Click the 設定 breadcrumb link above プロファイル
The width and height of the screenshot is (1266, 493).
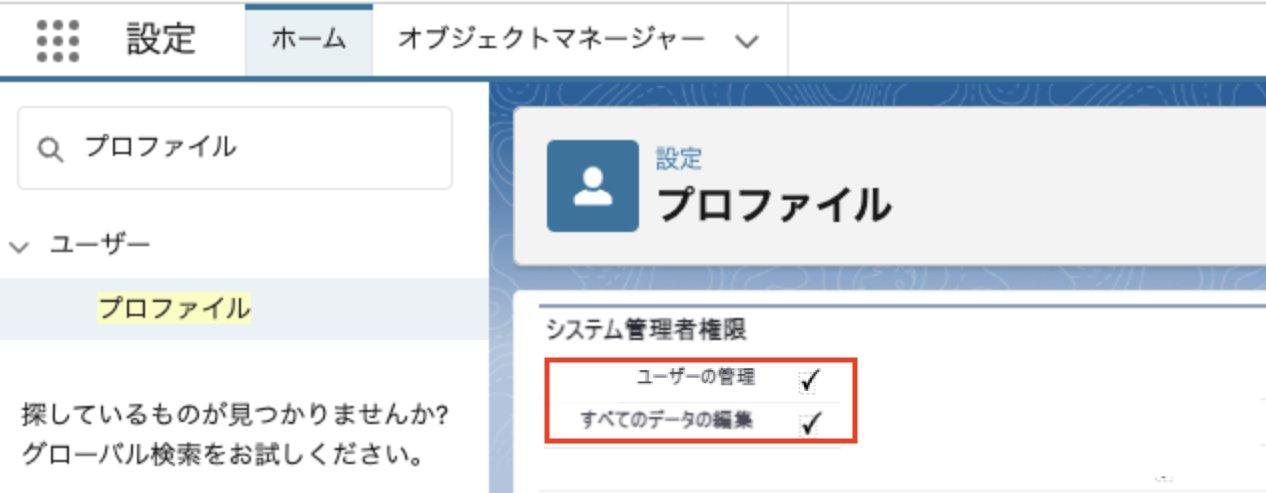[679, 158]
